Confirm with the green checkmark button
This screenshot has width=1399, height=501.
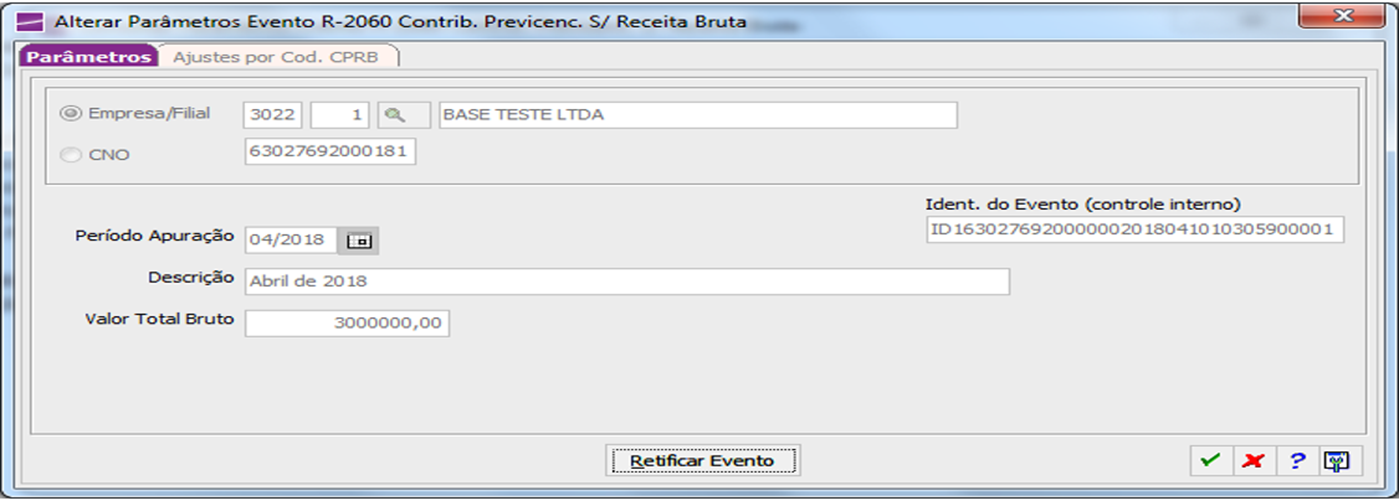(1211, 461)
